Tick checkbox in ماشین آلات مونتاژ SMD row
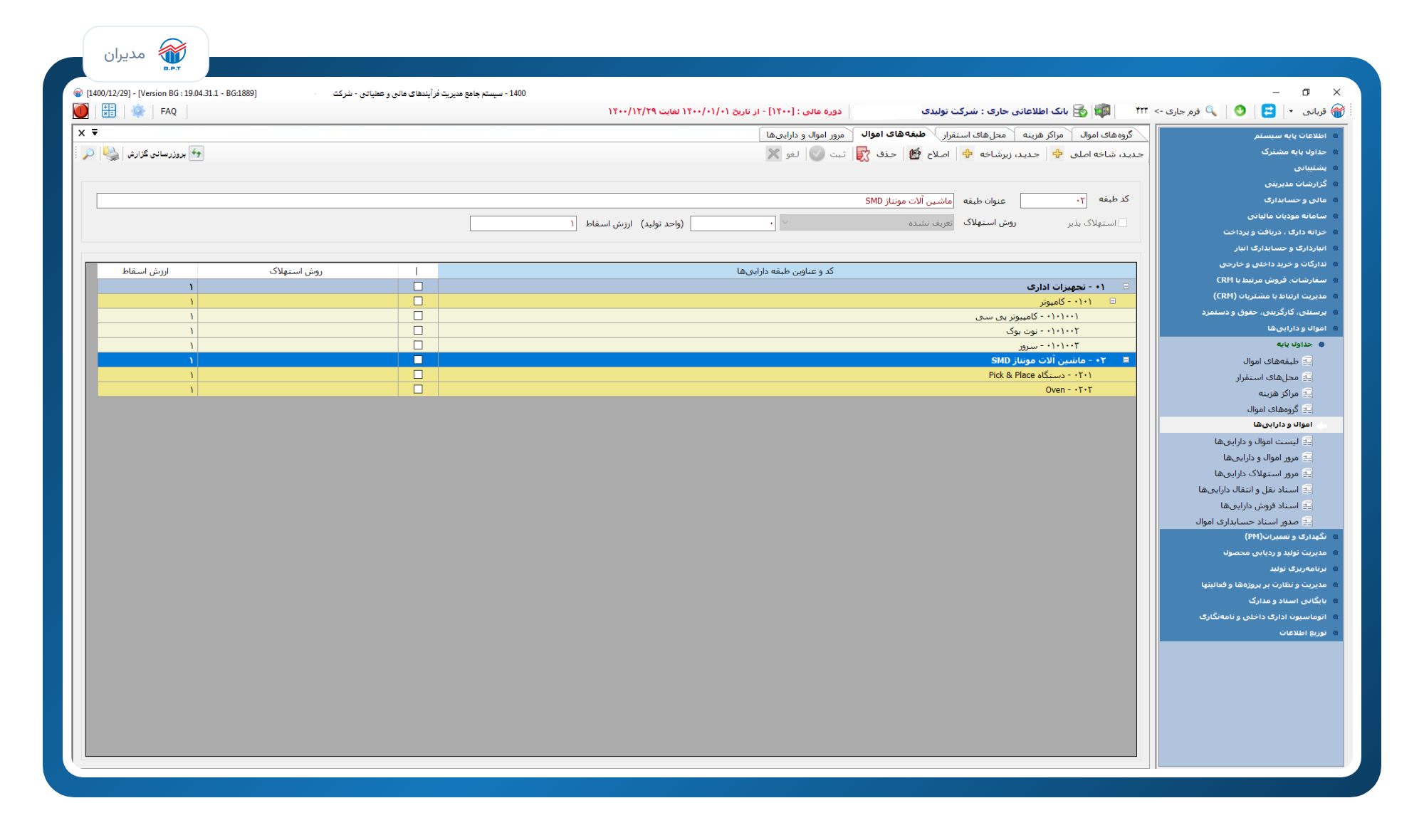 point(418,360)
